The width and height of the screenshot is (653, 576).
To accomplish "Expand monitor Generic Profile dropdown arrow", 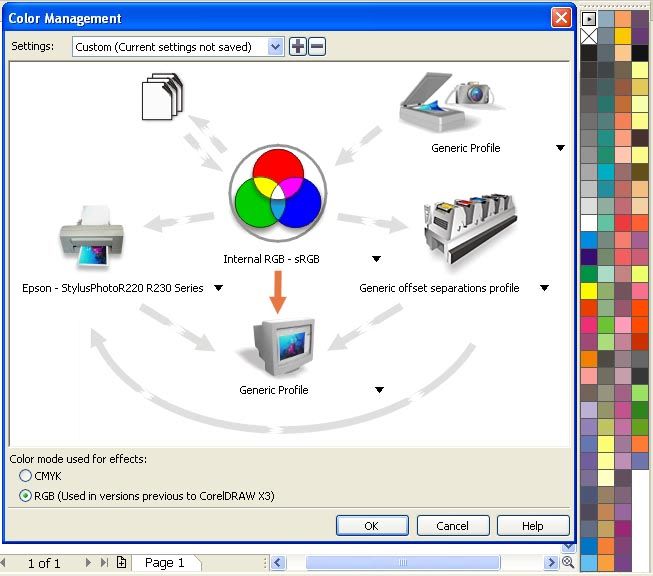I will click(379, 390).
